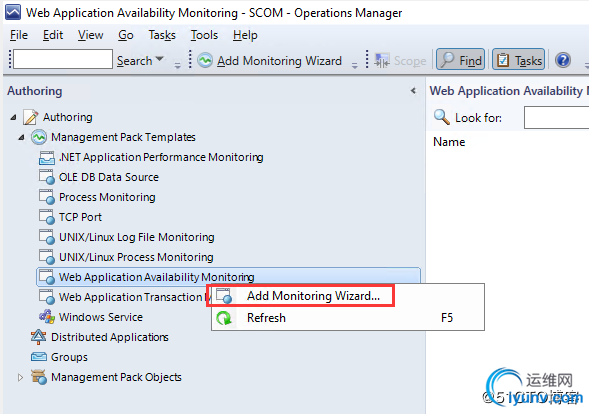
Task: Open the Edit menu
Action: 53,35
